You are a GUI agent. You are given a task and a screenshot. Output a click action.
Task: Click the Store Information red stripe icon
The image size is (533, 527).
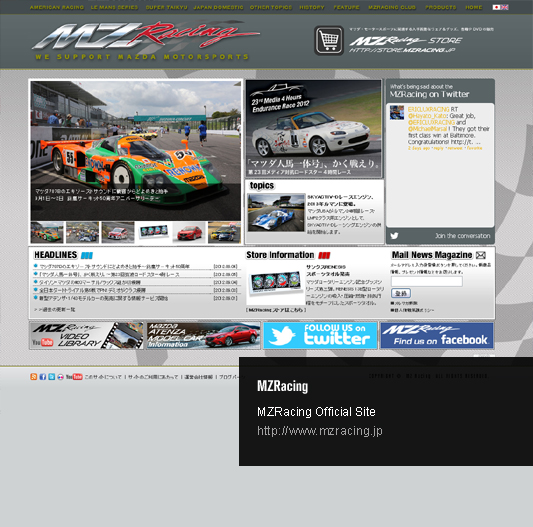(324, 255)
